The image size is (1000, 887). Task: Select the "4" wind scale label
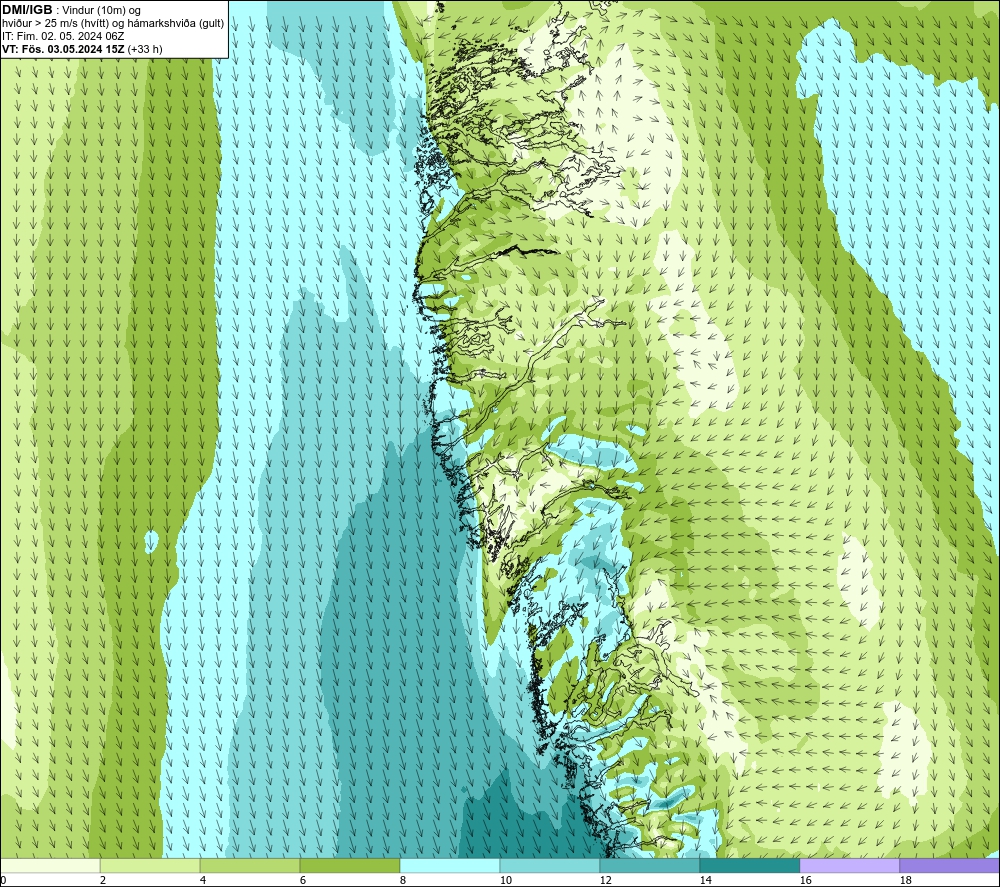pos(203,881)
